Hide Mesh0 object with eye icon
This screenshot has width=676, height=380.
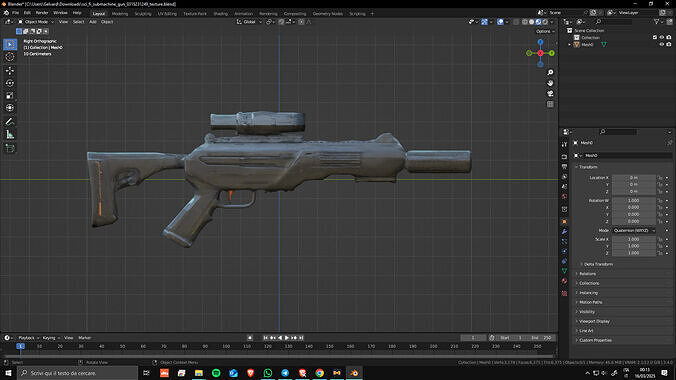[662, 44]
